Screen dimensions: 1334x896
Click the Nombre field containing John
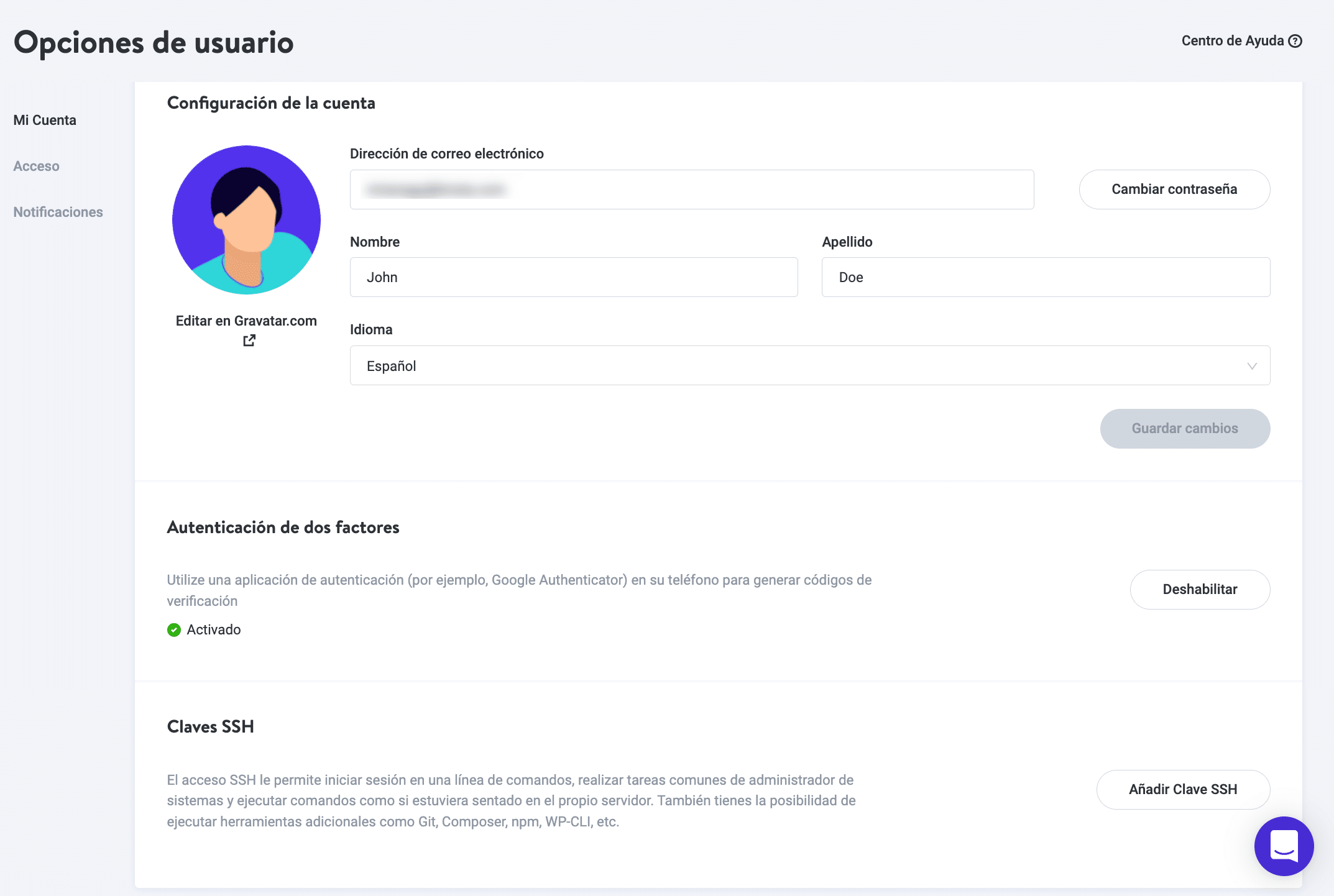click(x=573, y=277)
